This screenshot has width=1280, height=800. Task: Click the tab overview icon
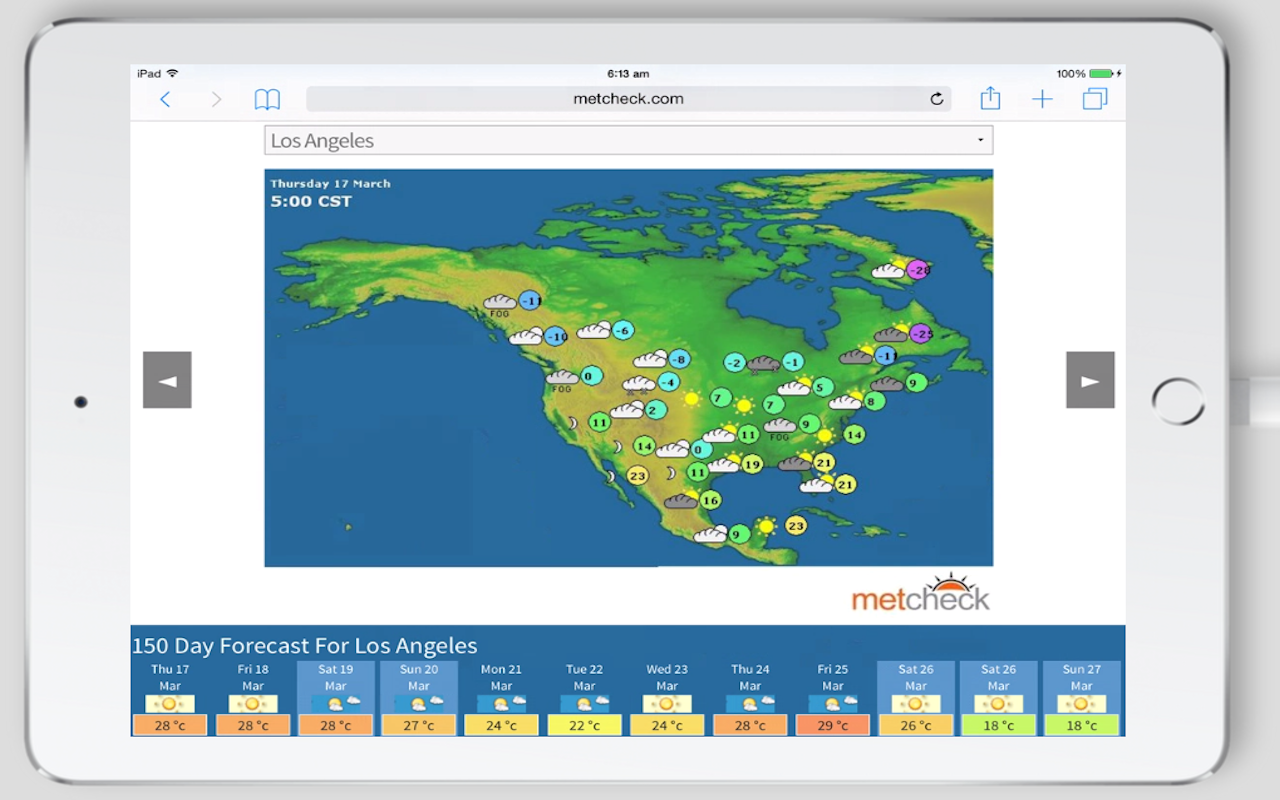(1094, 99)
